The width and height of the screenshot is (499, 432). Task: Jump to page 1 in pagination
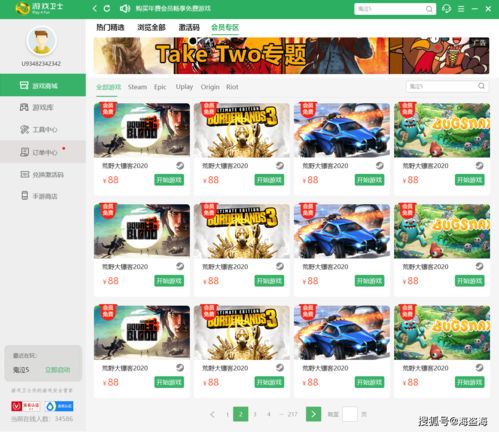point(227,414)
